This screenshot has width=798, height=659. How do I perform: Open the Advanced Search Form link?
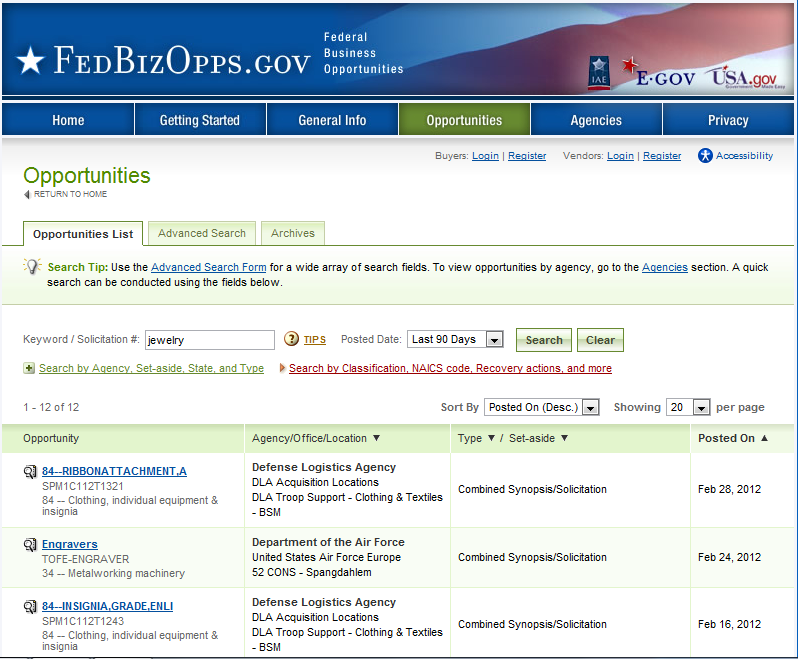pyautogui.click(x=208, y=267)
